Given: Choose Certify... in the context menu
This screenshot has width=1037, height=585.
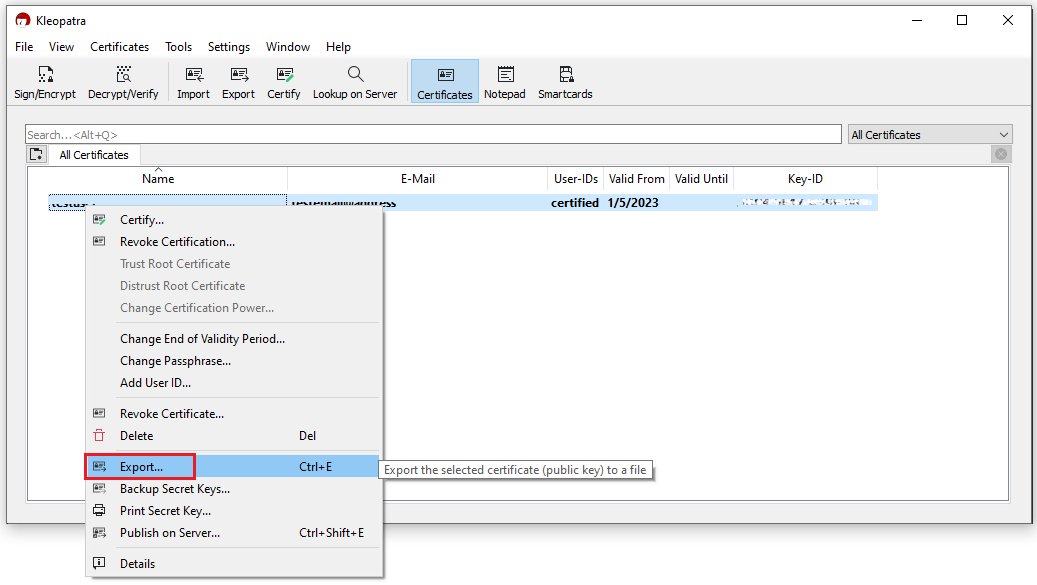Looking at the screenshot, I should 234,220.
